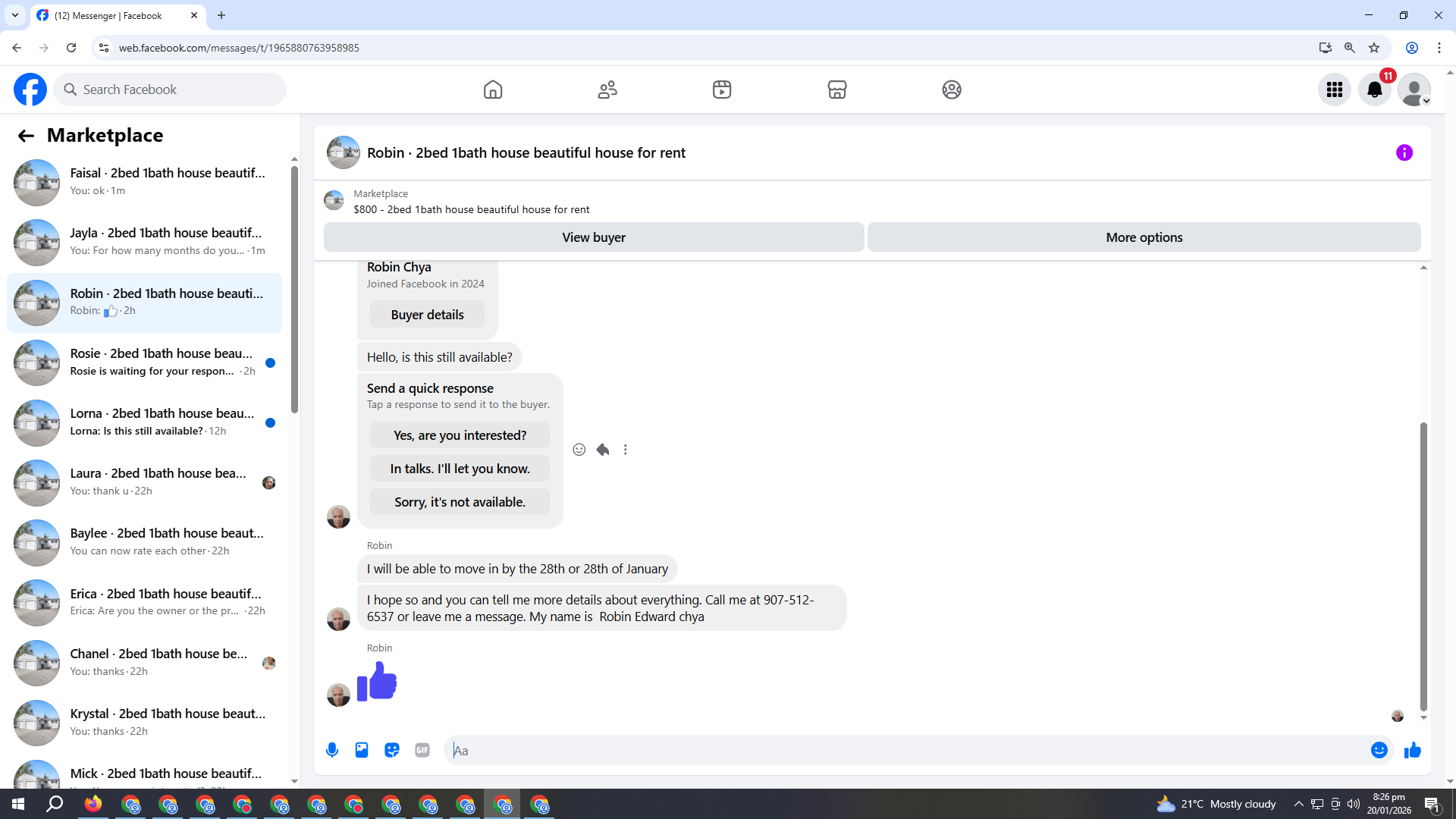Open the Rosie conversation

tap(144, 362)
